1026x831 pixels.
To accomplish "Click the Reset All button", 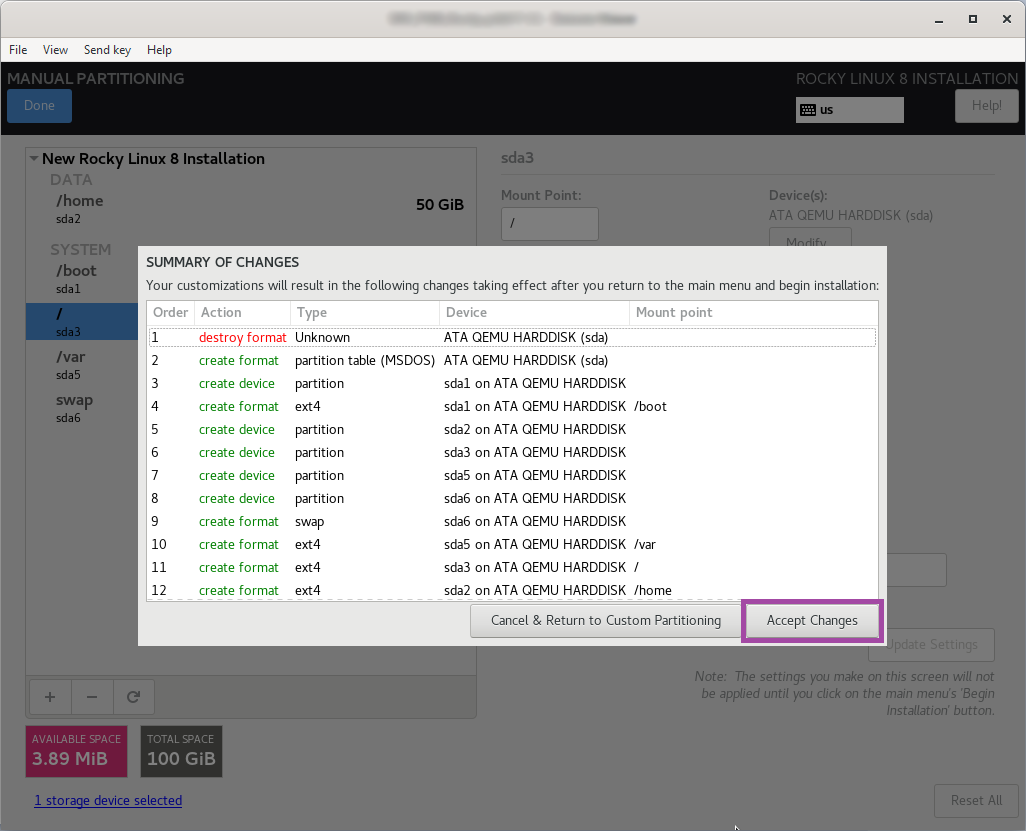I will [x=976, y=800].
